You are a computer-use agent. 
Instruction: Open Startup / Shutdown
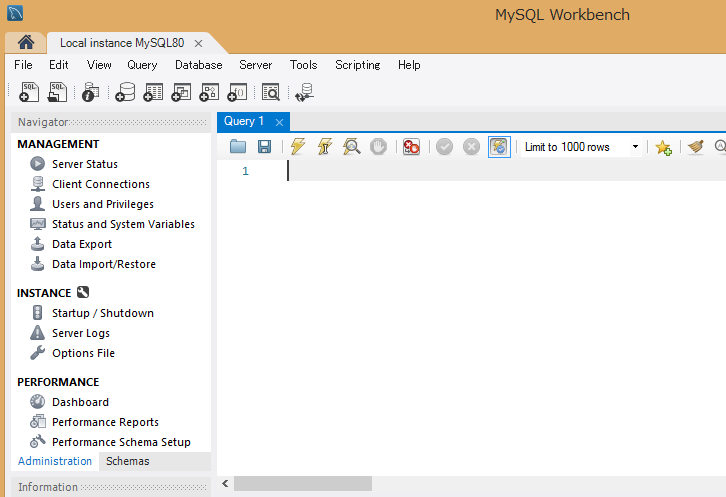(x=103, y=313)
